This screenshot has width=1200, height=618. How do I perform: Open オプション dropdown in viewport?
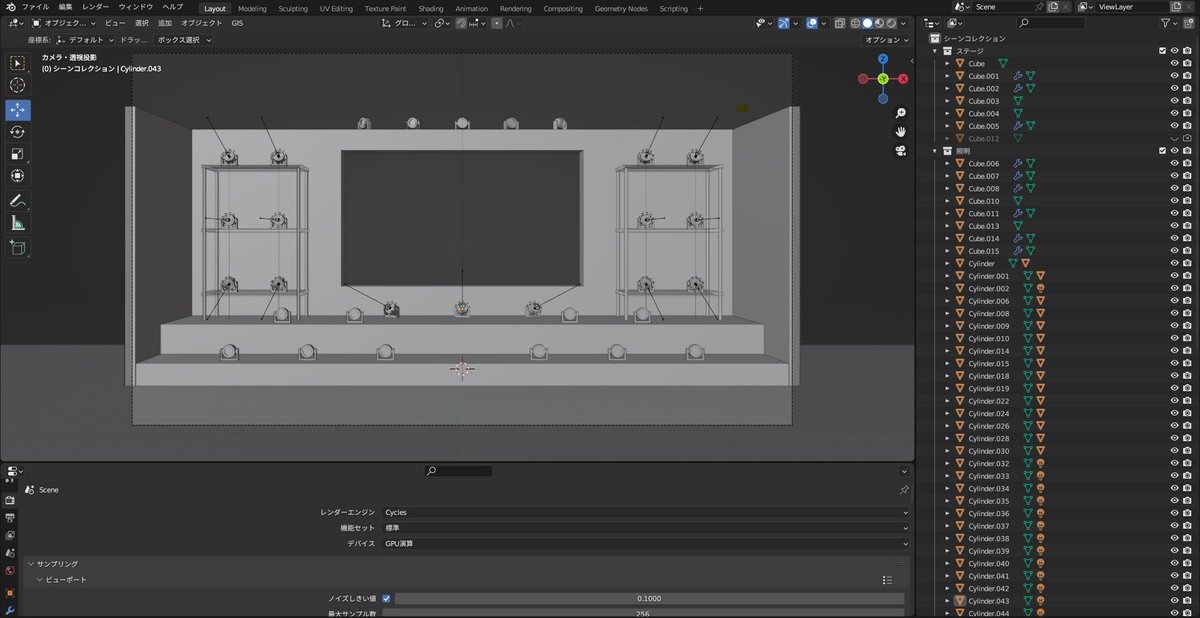pyautogui.click(x=886, y=40)
